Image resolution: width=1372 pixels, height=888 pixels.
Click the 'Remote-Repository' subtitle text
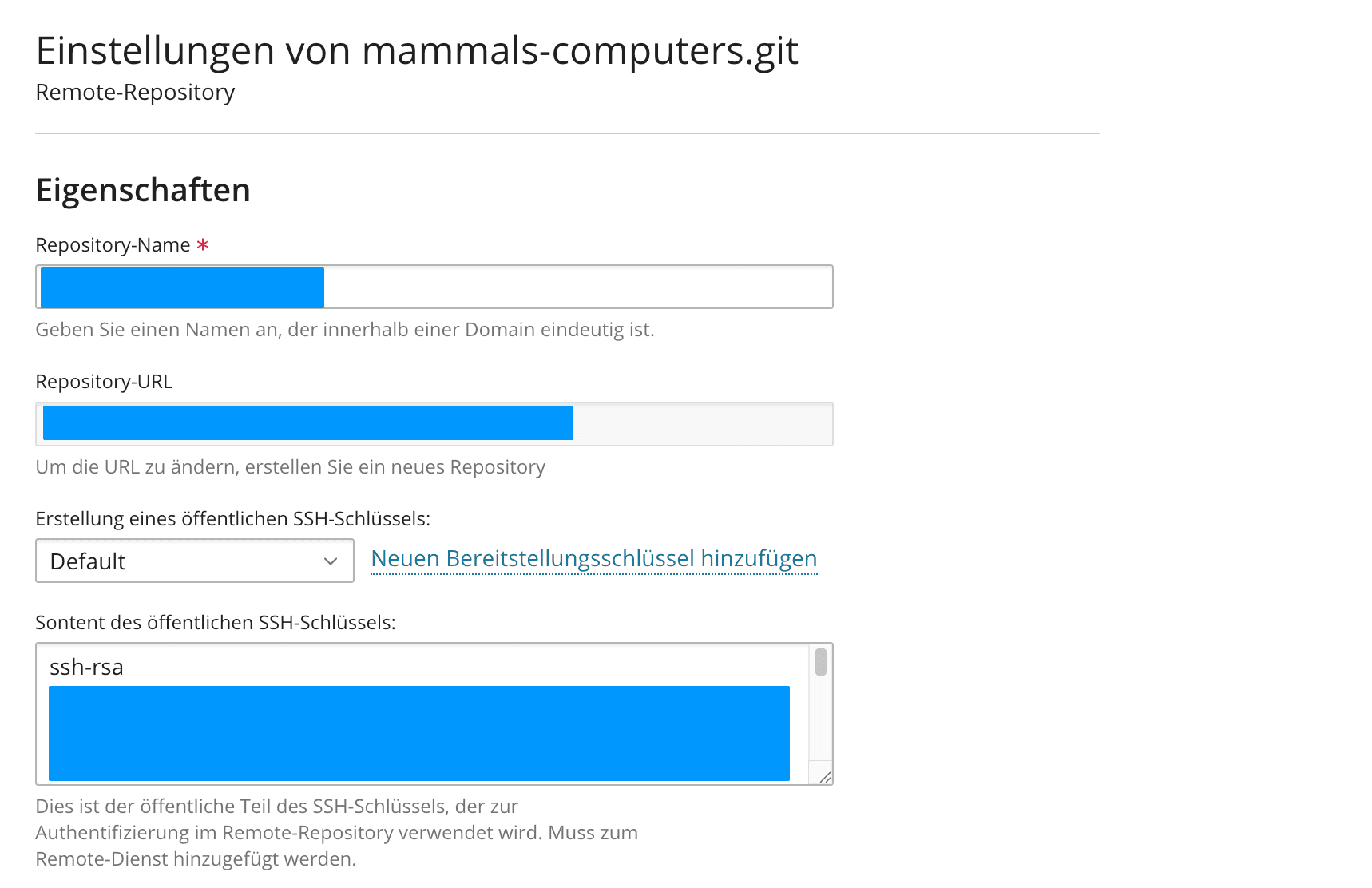tap(135, 93)
